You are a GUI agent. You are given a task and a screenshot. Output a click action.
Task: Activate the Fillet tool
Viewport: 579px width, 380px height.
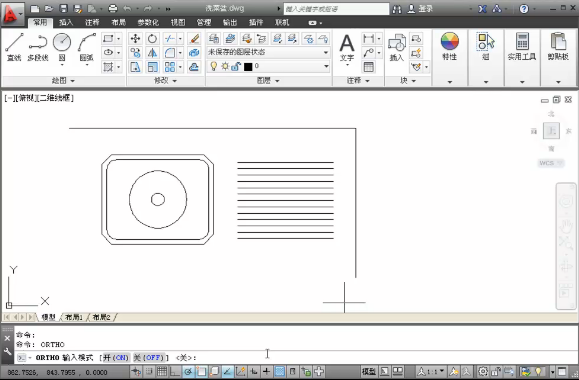click(169, 53)
